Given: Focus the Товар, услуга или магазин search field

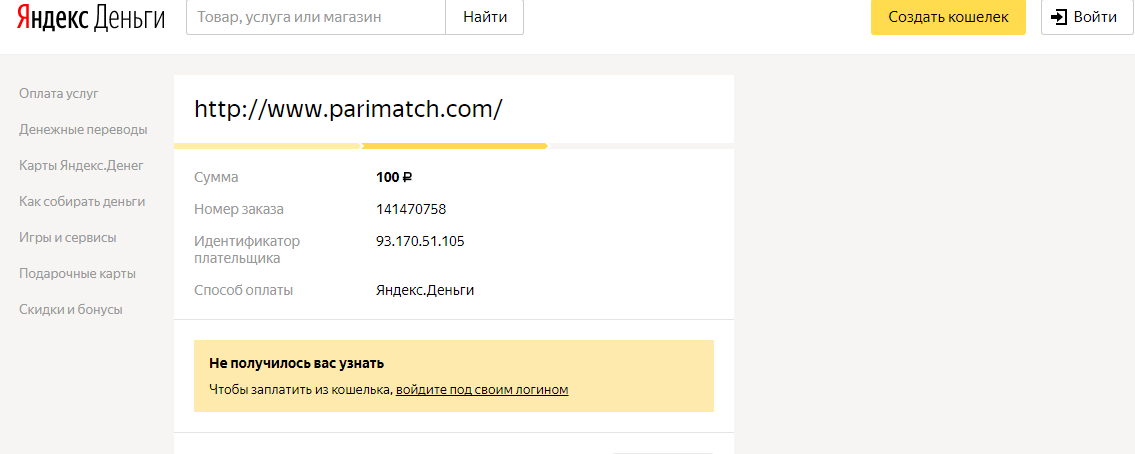Looking at the screenshot, I should click(x=316, y=17).
